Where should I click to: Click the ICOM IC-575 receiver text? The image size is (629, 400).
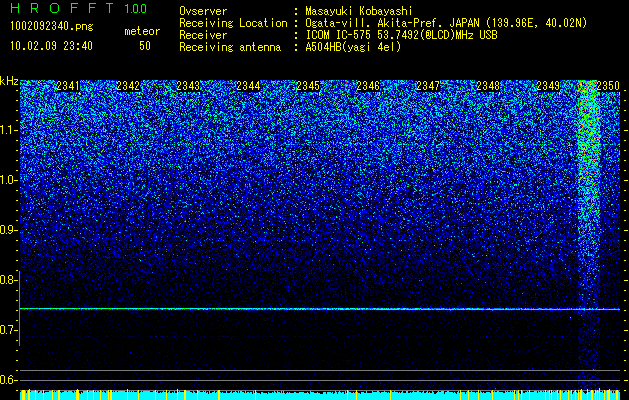click(x=401, y=35)
